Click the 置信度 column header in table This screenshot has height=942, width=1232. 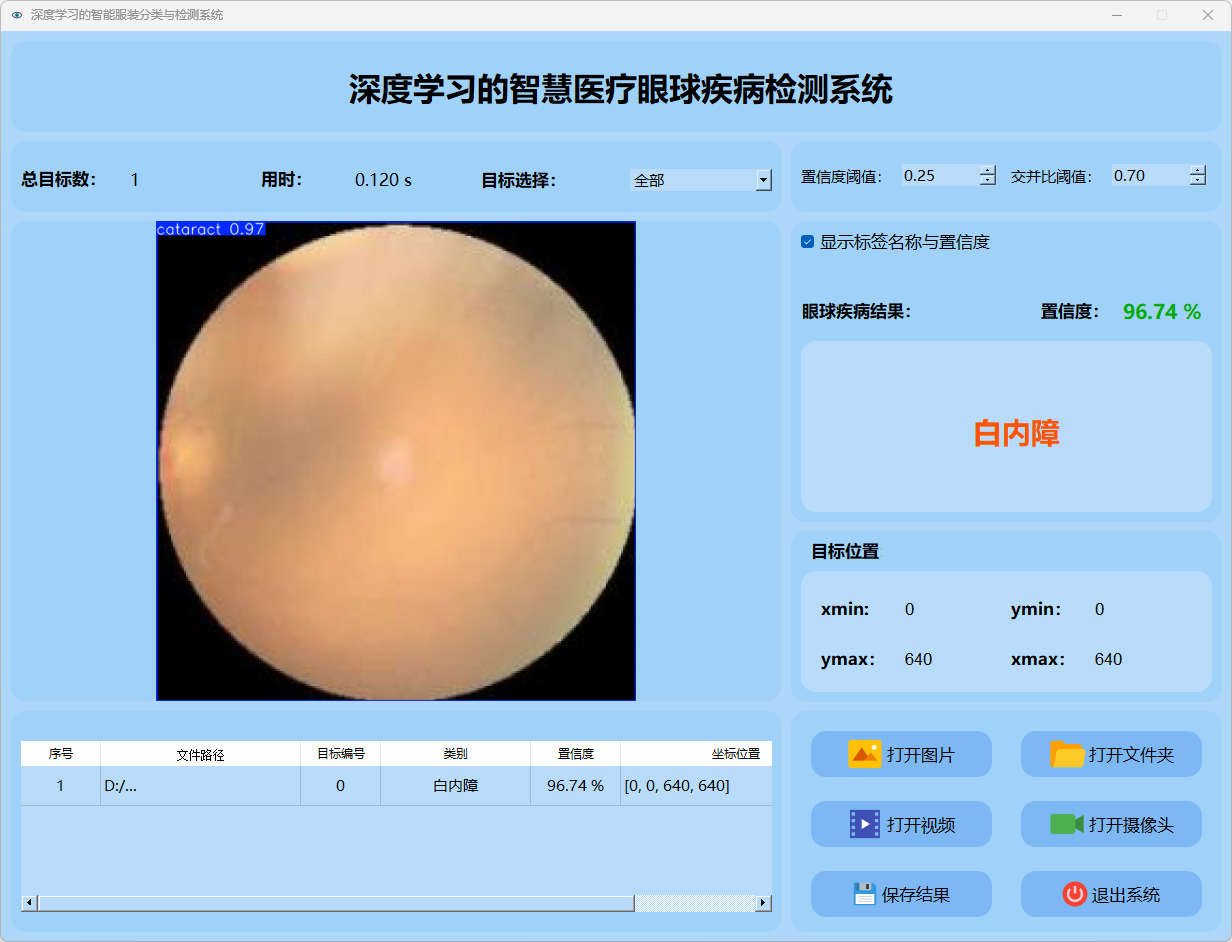coord(575,754)
